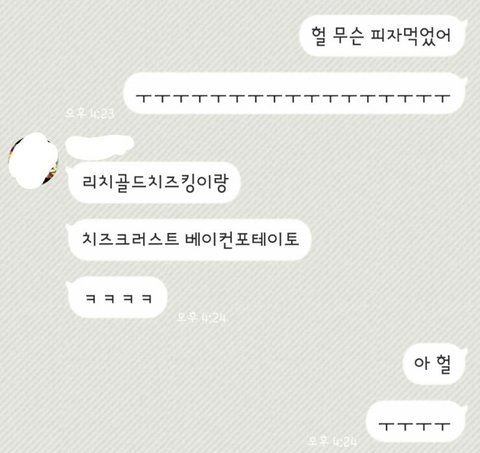Tap the '아 헐' message bubble
This screenshot has width=480, height=453.
pos(435,364)
